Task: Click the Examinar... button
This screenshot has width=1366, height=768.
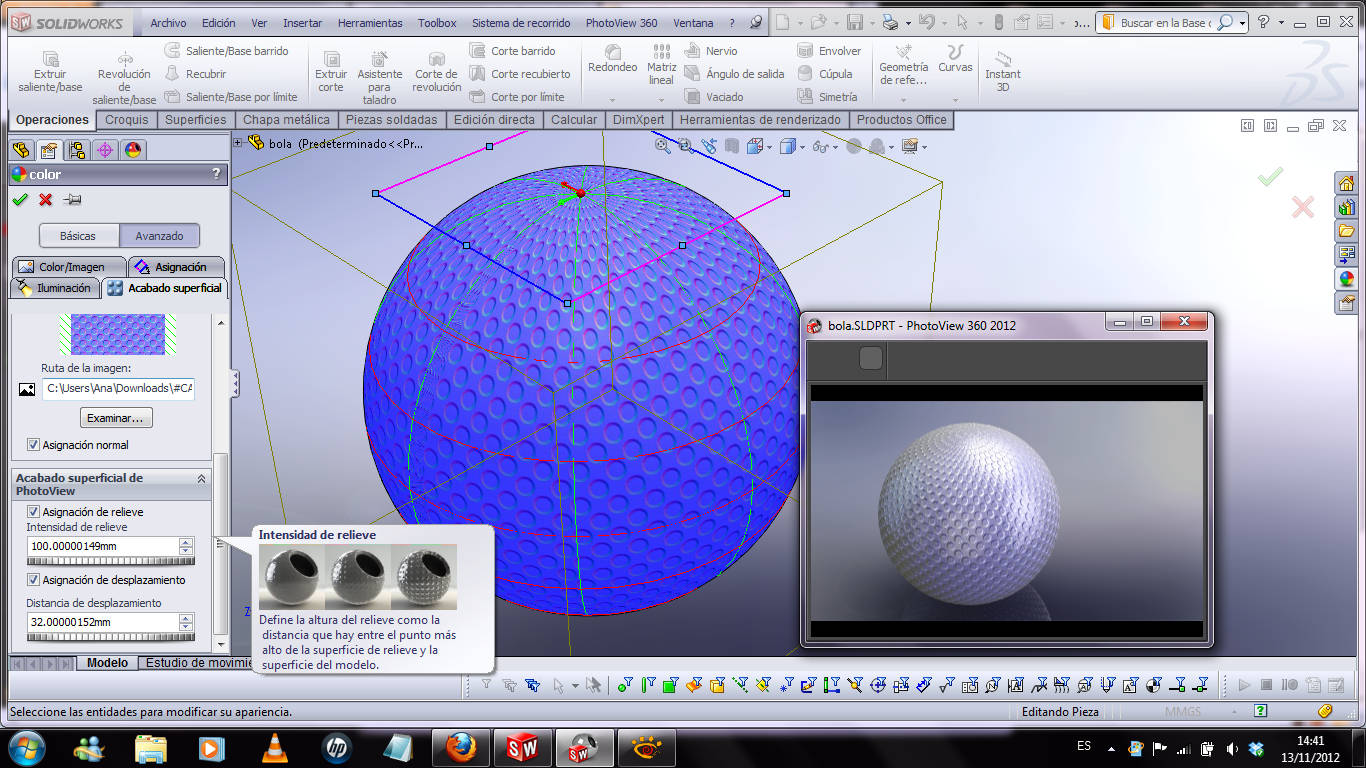Action: coord(116,417)
